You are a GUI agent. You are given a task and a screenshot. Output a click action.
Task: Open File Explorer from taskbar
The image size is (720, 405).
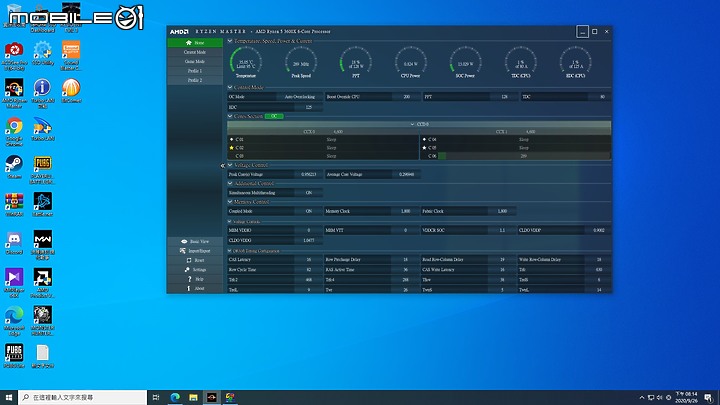tap(193, 397)
